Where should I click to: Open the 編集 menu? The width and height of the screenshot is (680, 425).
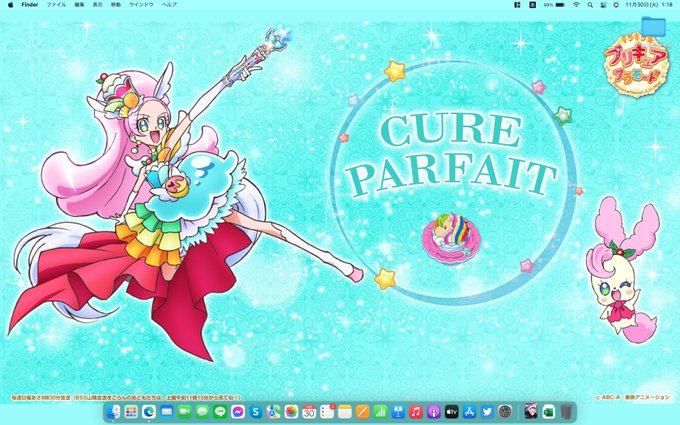point(79,5)
